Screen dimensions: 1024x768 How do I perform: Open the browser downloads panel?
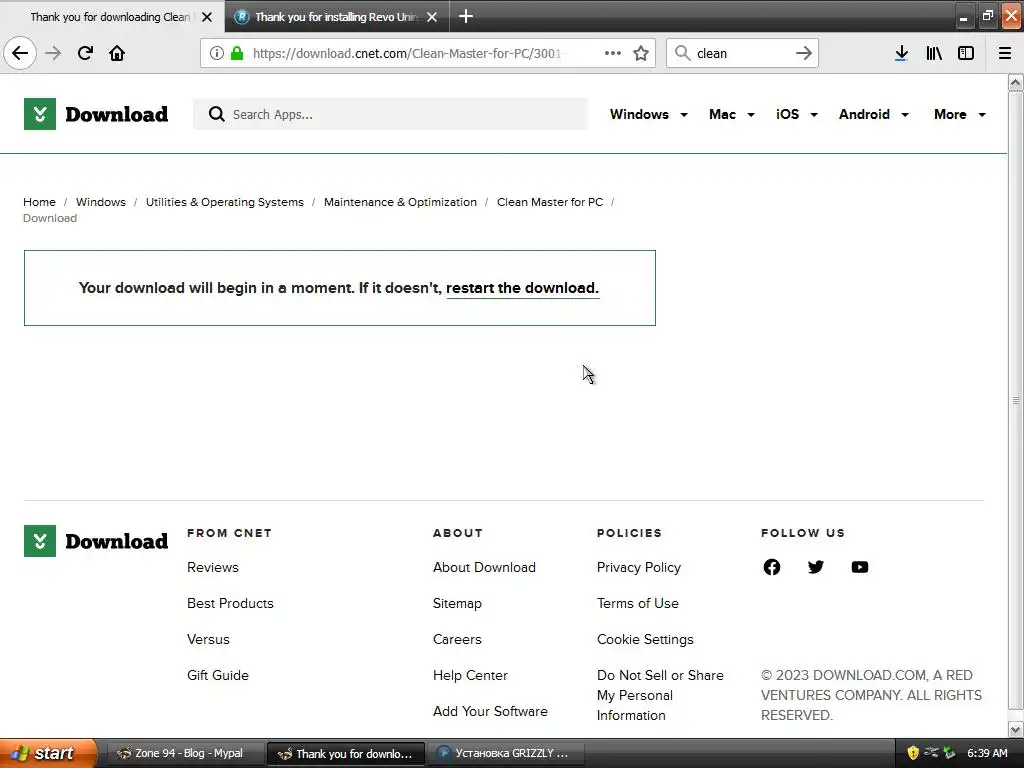coord(901,53)
